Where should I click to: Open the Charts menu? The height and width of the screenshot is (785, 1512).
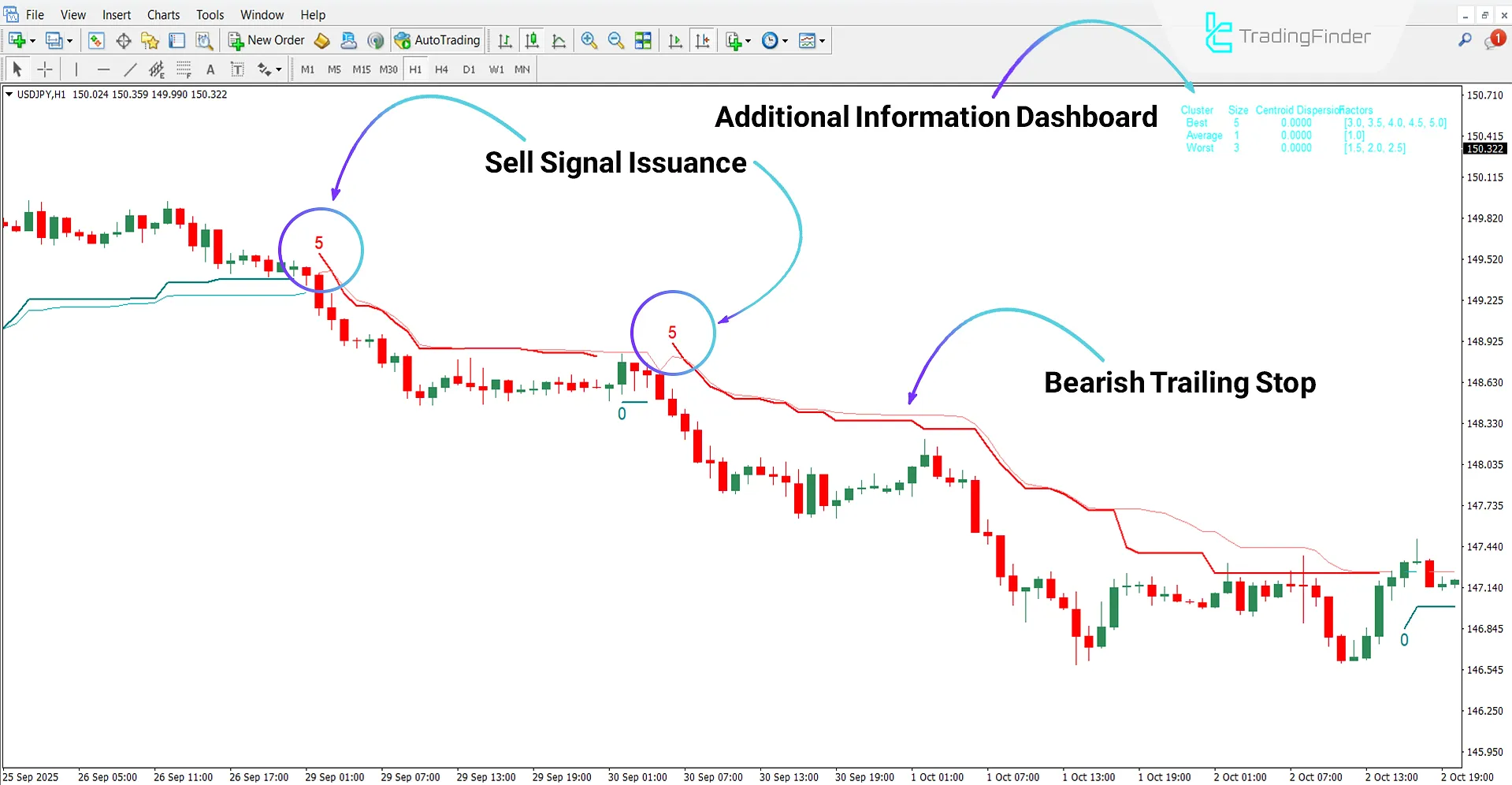tap(163, 14)
